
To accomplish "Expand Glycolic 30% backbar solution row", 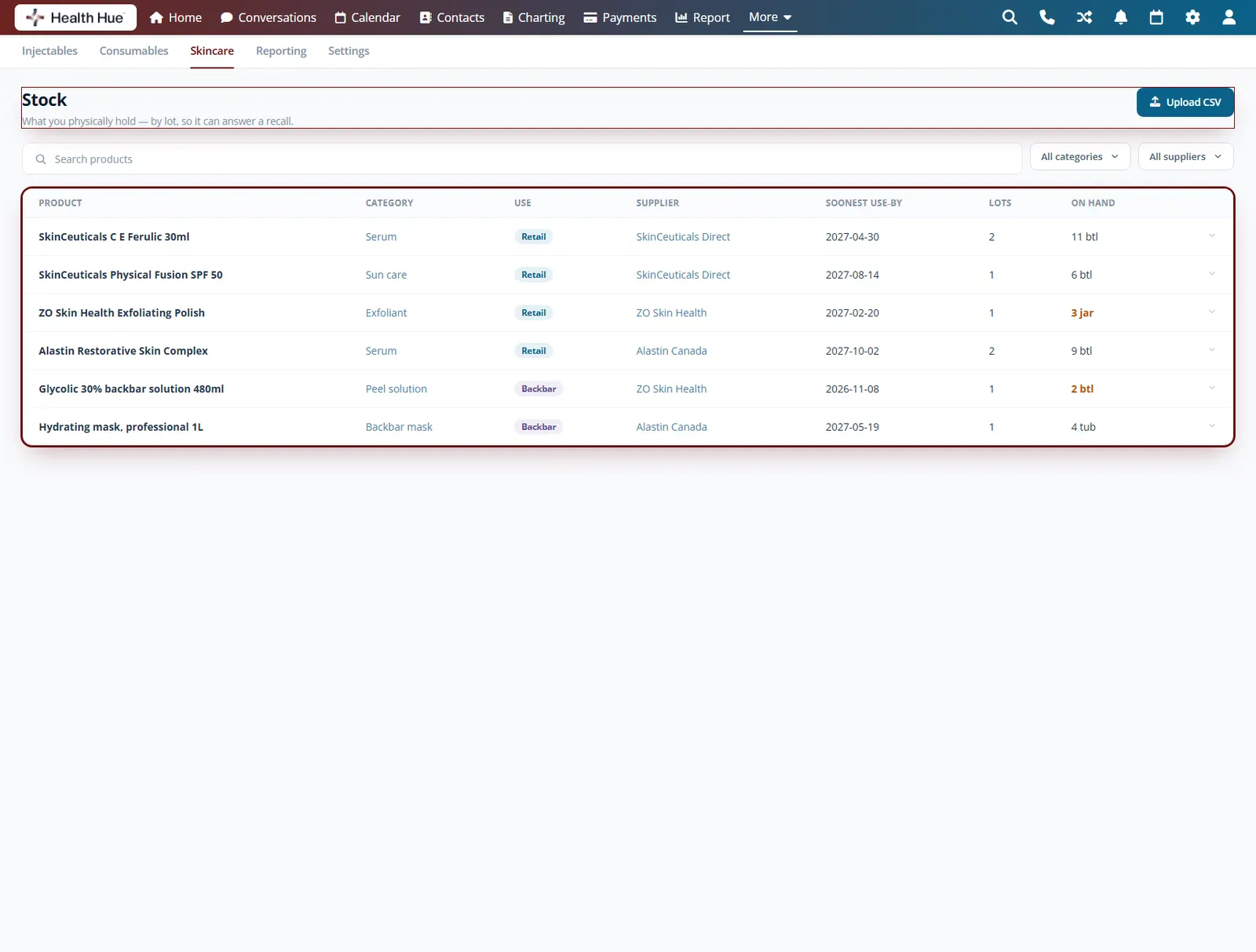I will coord(1212,388).
